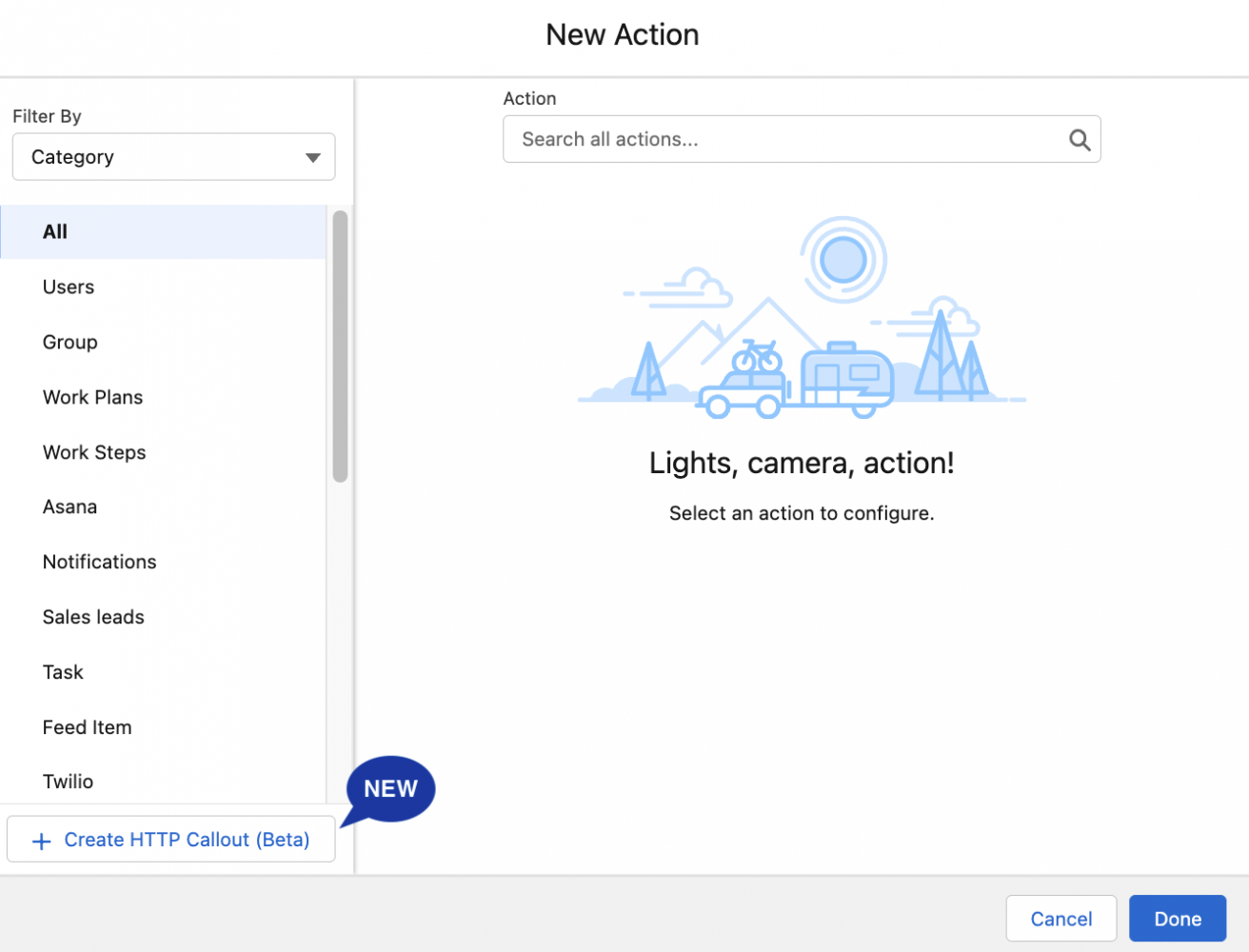Click the Category dropdown arrow

(312, 158)
